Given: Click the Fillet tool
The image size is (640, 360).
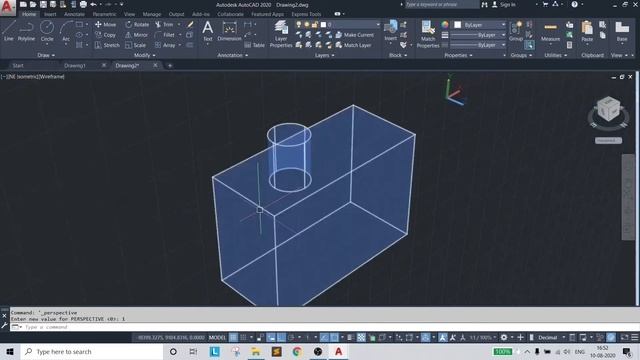Looking at the screenshot, I should point(165,35).
